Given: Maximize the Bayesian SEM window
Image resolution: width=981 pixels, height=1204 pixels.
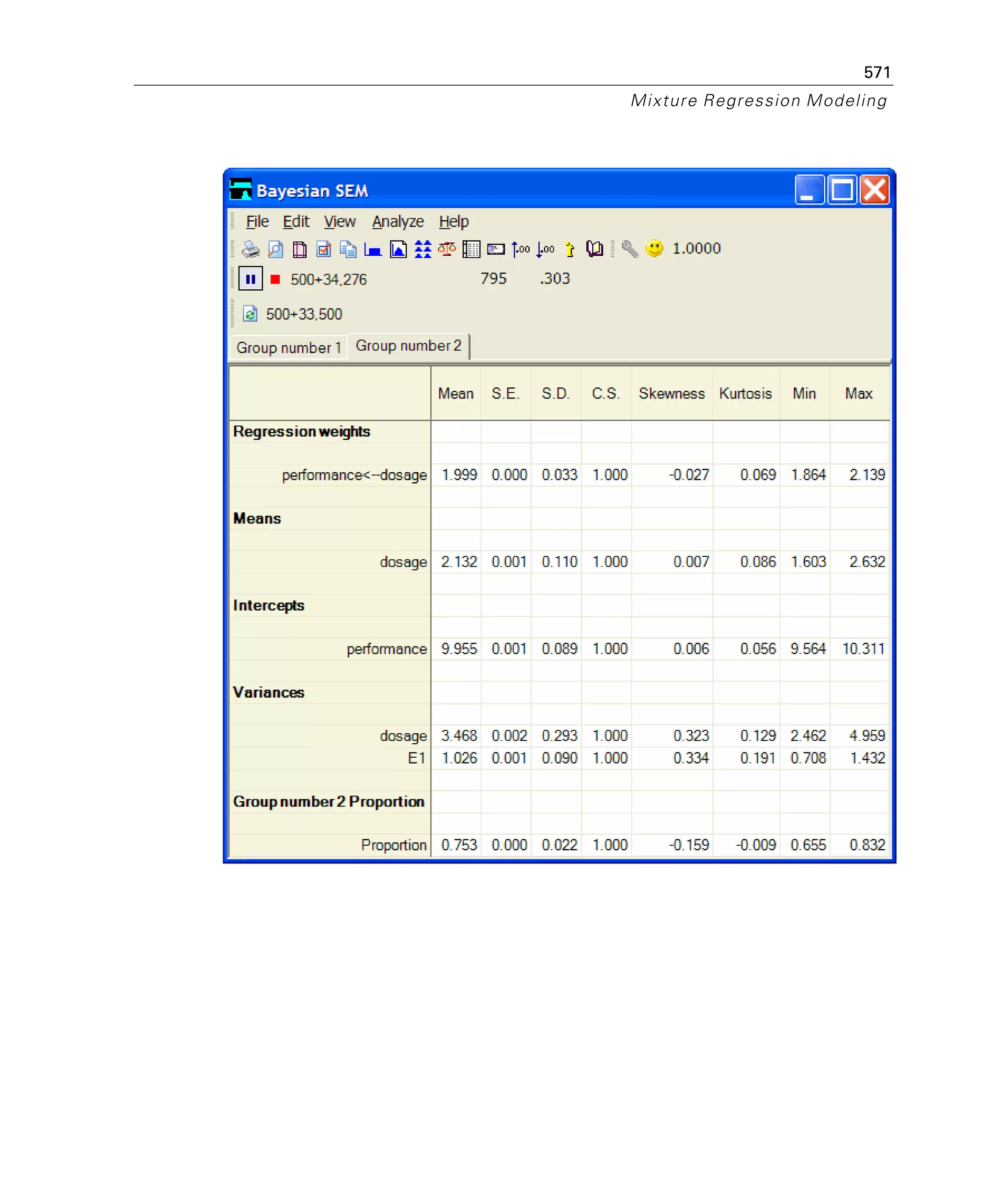Looking at the screenshot, I should (842, 189).
